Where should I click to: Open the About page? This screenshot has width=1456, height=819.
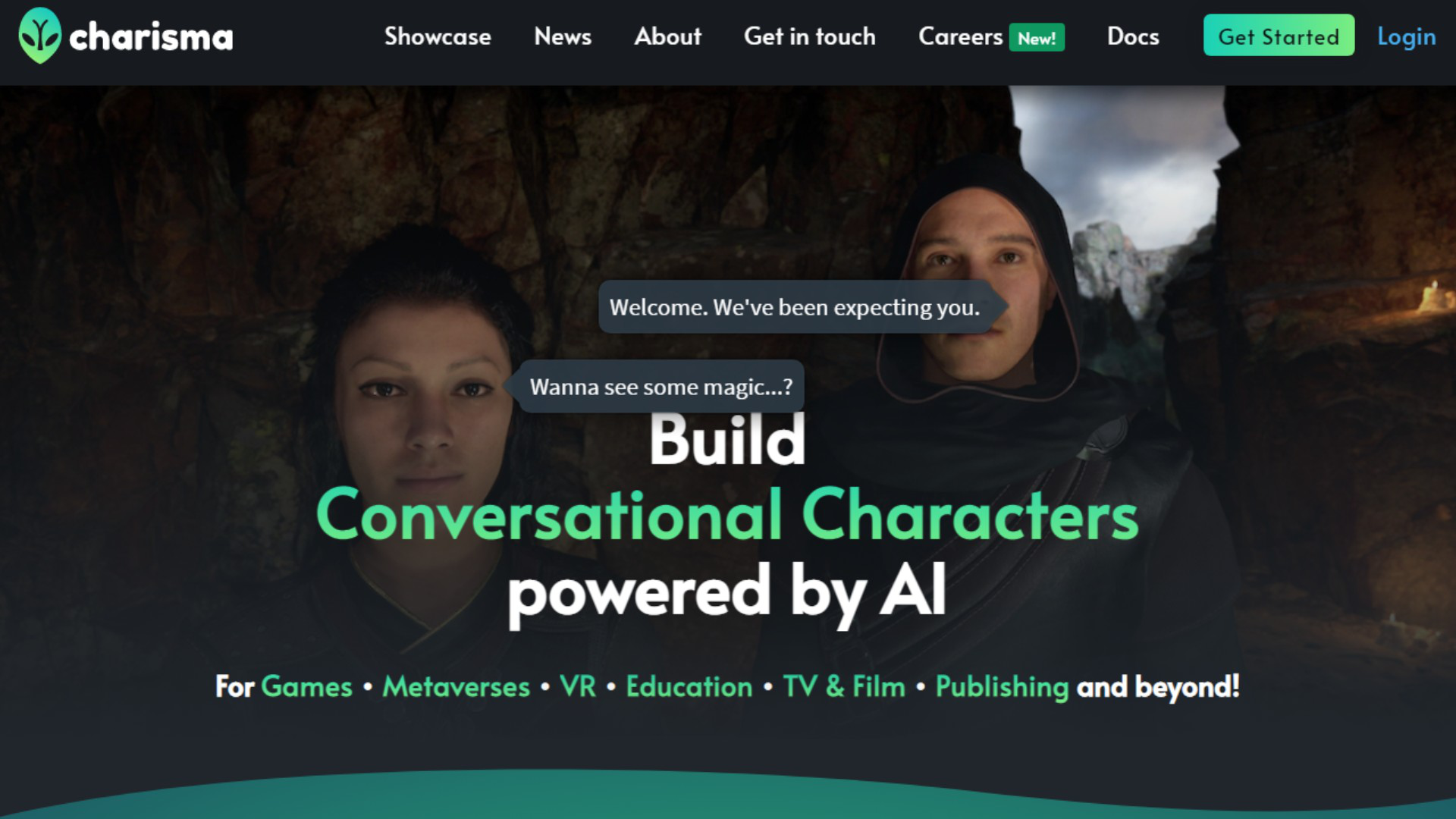[x=668, y=36]
